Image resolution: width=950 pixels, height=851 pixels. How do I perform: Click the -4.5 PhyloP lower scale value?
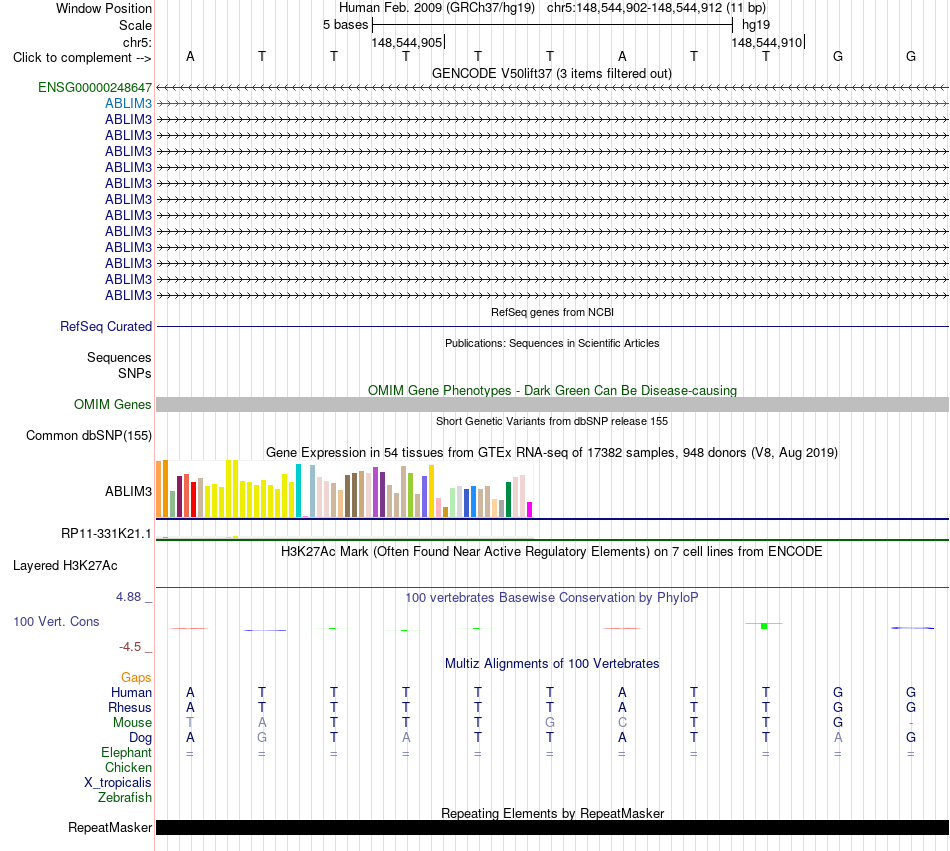click(130, 647)
